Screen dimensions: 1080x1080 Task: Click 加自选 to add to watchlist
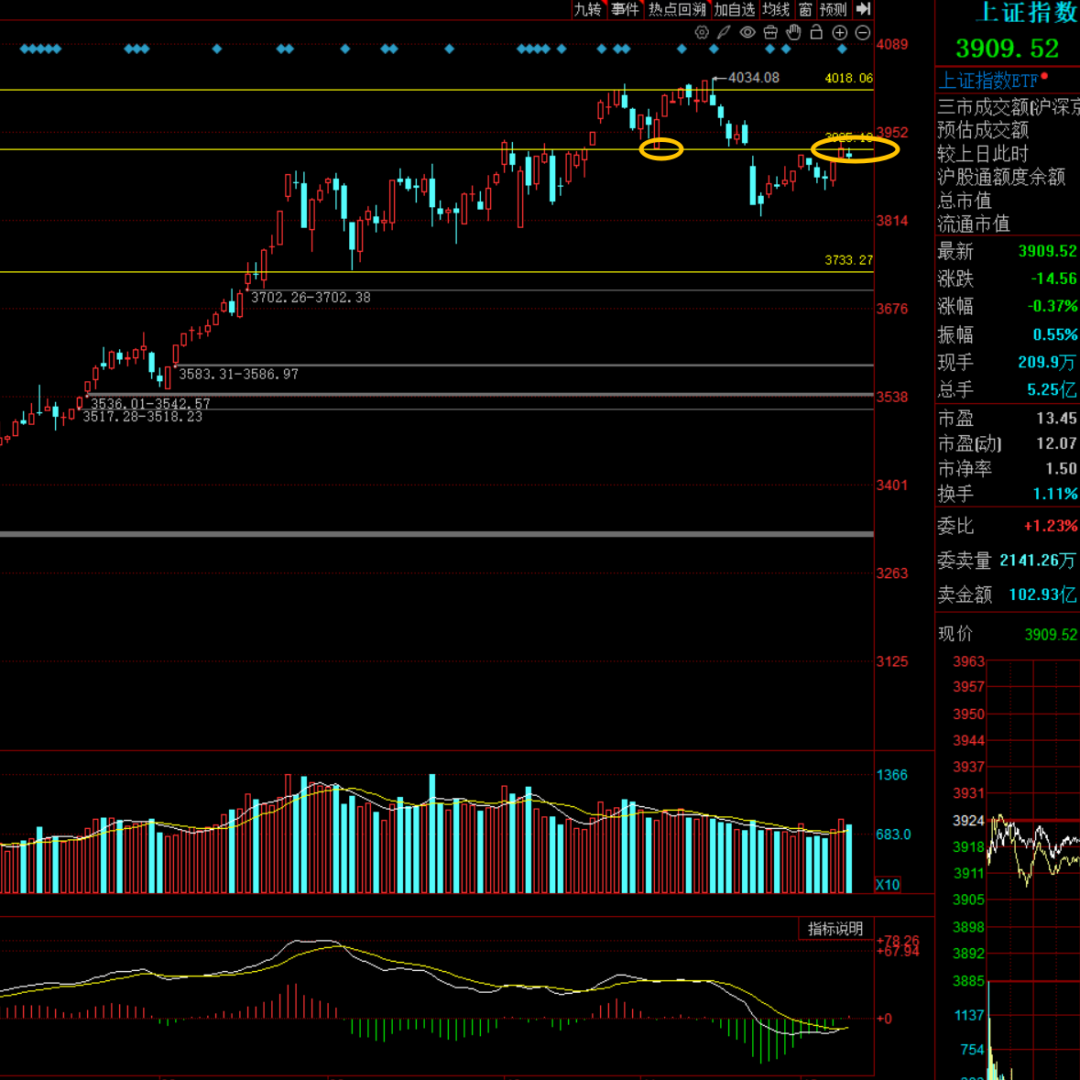(x=734, y=9)
